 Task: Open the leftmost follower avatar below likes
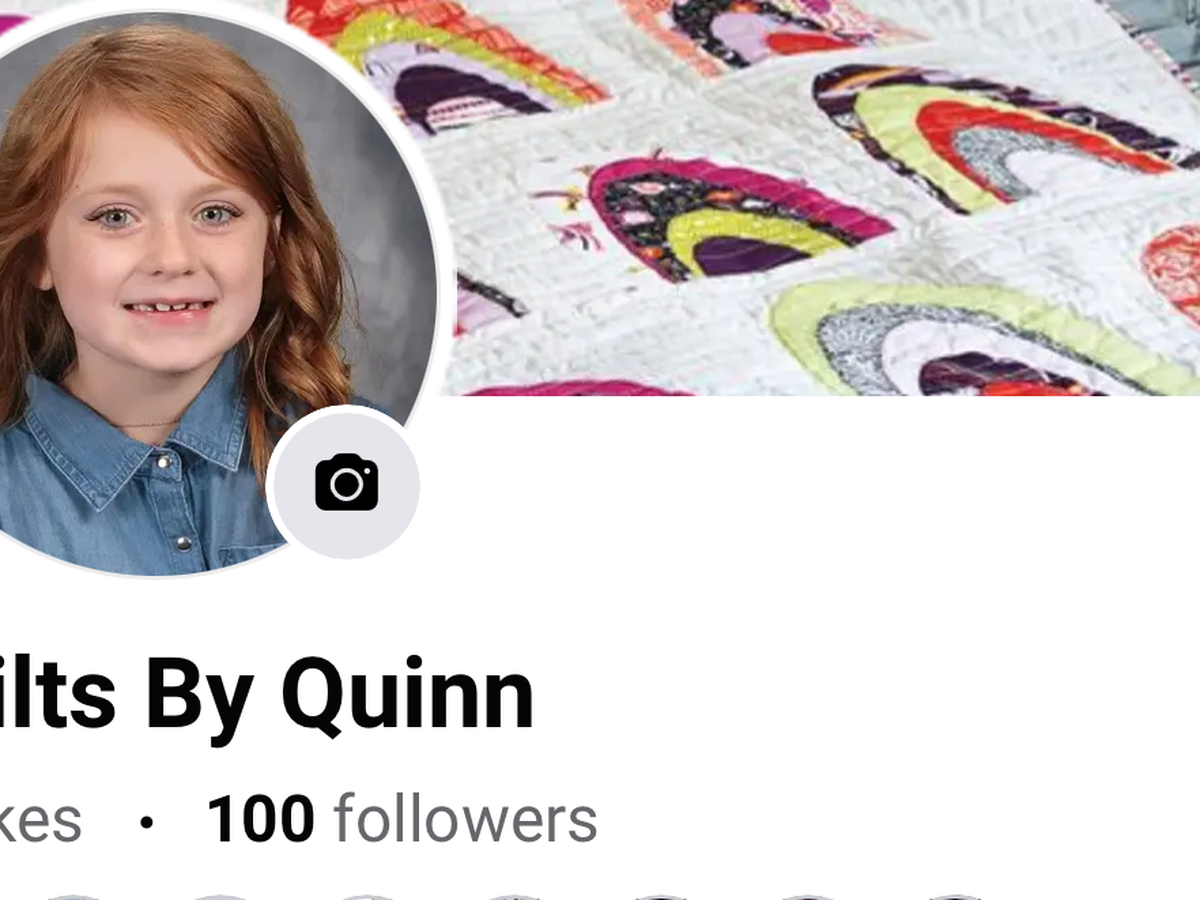point(75,896)
